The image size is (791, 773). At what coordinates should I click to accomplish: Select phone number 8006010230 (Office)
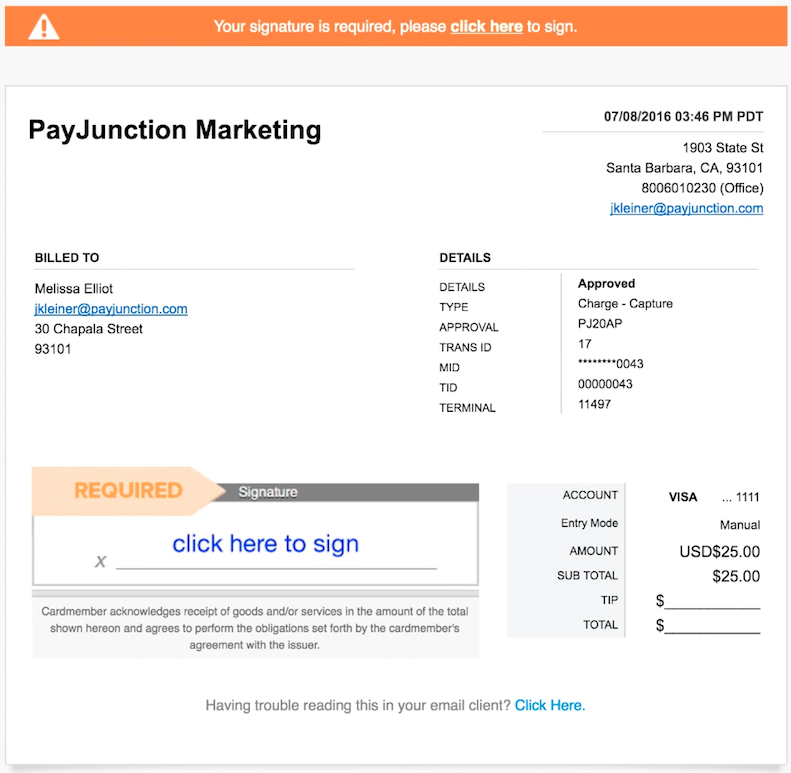702,188
